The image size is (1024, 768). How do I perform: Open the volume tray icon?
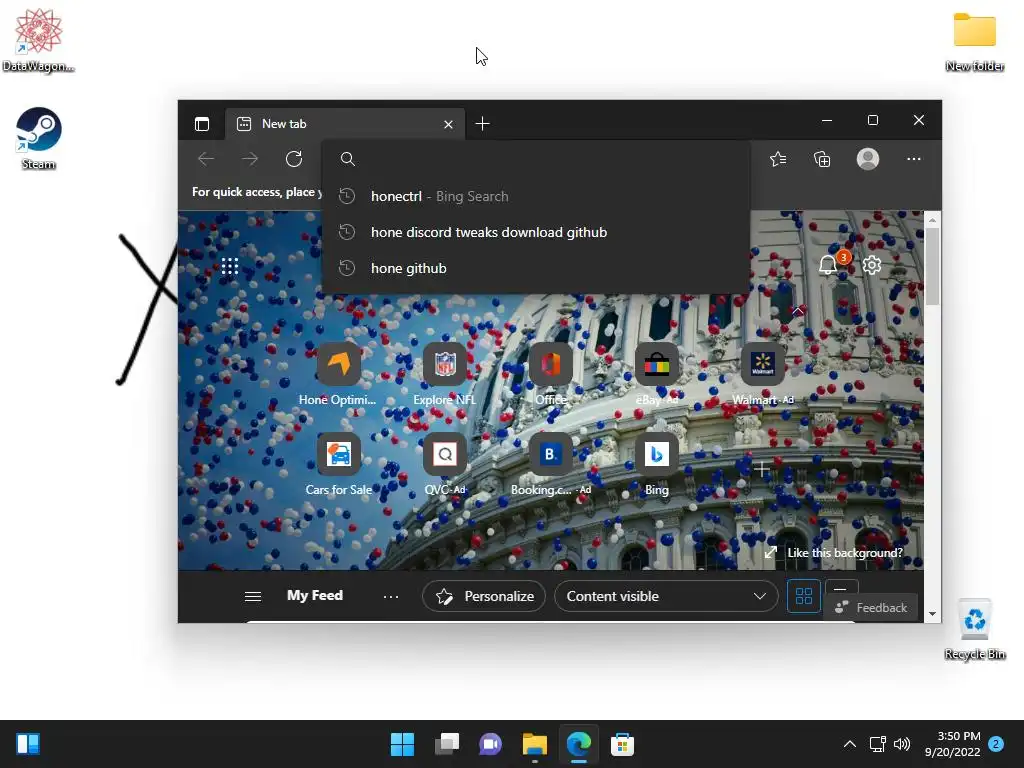[x=902, y=744]
